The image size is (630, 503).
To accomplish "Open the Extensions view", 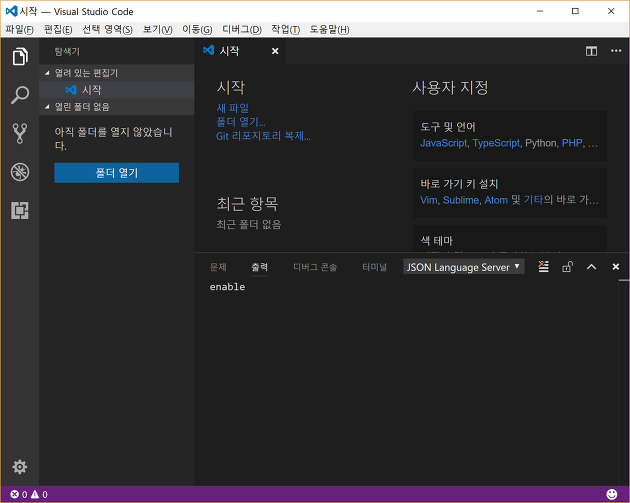I will tap(20, 210).
